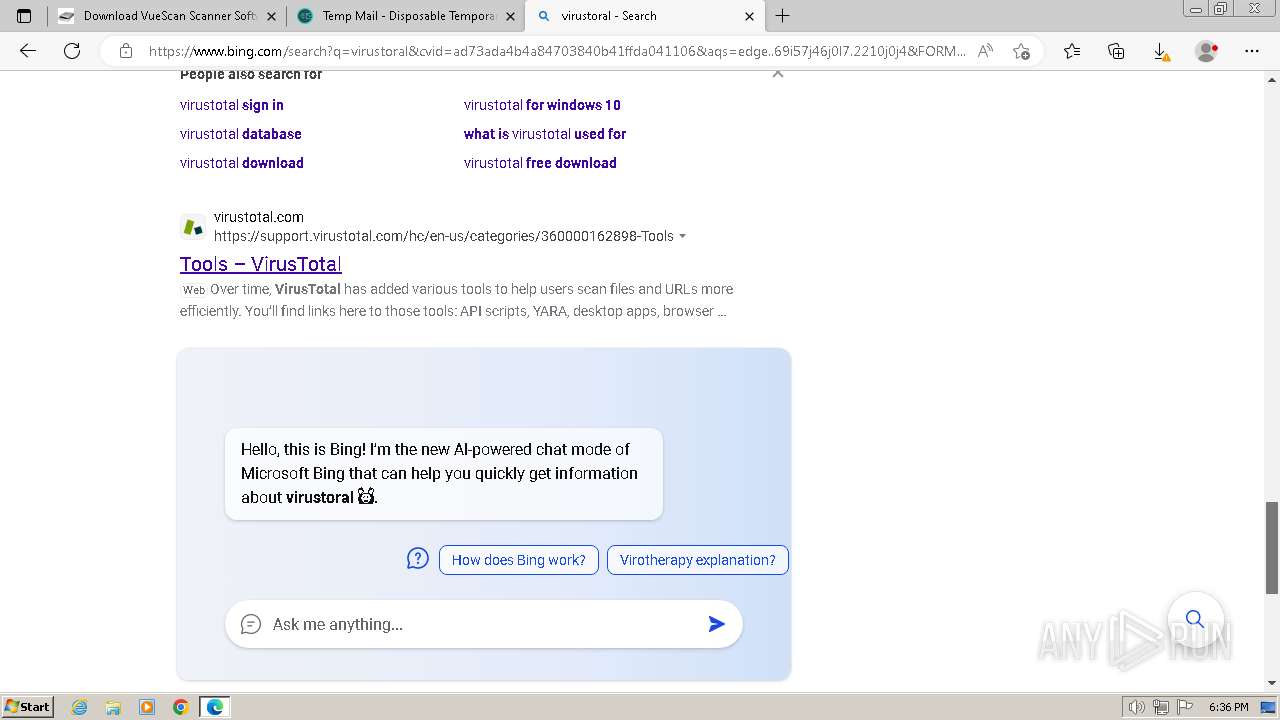Launch Google Chrome from the taskbar
The width and height of the screenshot is (1280, 720).
pos(181,707)
